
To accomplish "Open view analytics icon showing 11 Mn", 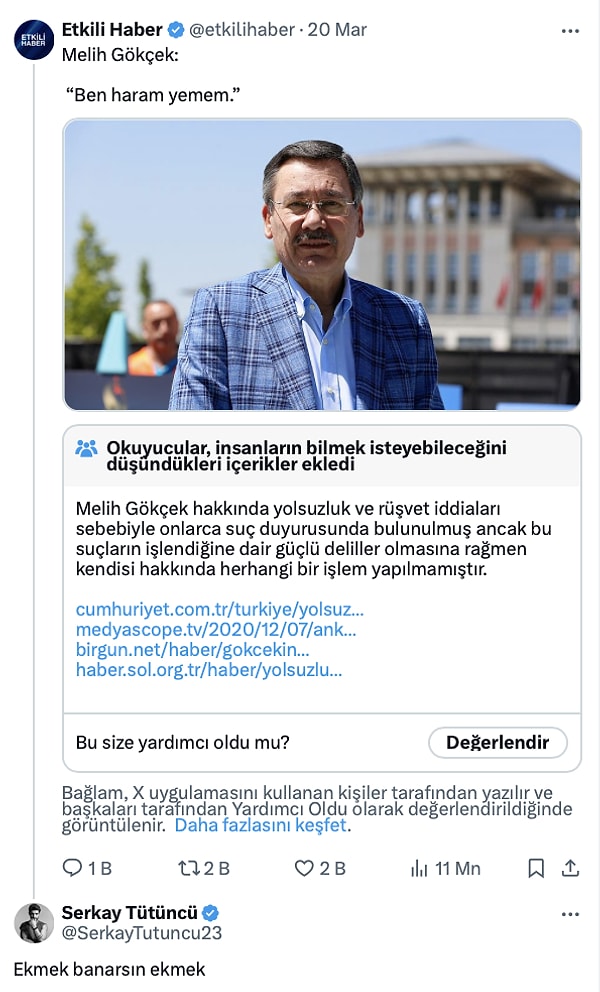I will click(x=419, y=869).
